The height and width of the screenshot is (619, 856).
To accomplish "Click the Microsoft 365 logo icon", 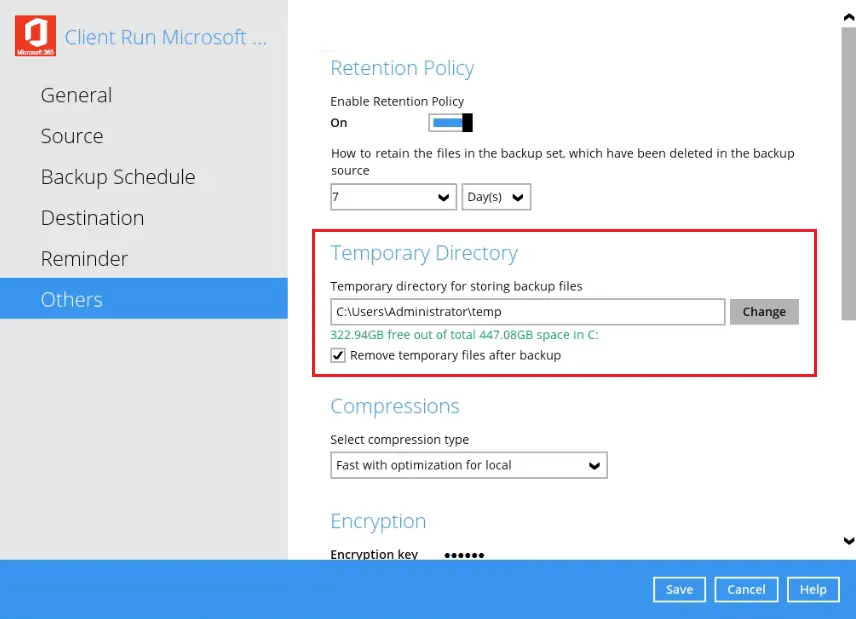I will (35, 37).
